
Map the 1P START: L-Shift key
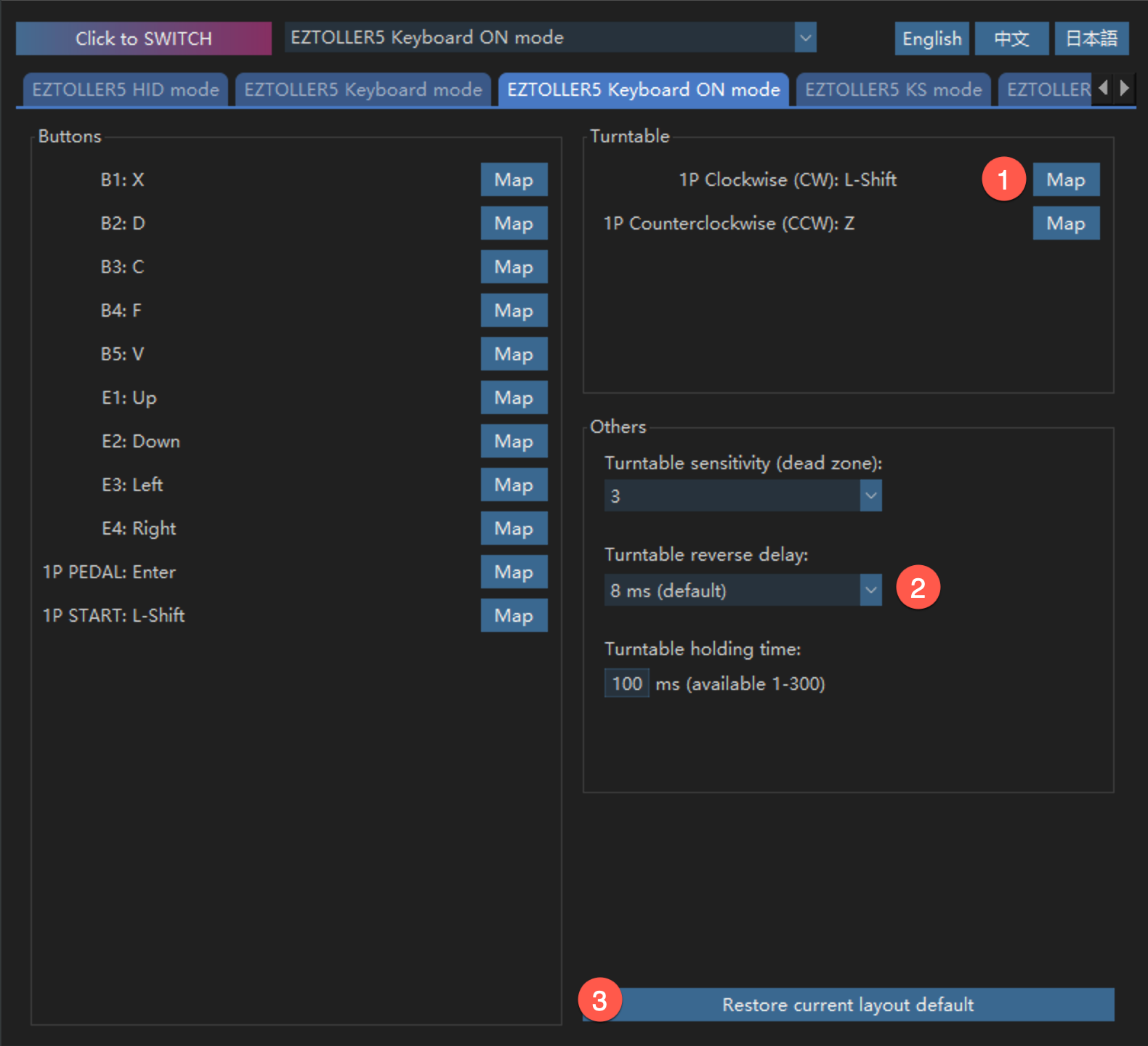pyautogui.click(x=514, y=615)
